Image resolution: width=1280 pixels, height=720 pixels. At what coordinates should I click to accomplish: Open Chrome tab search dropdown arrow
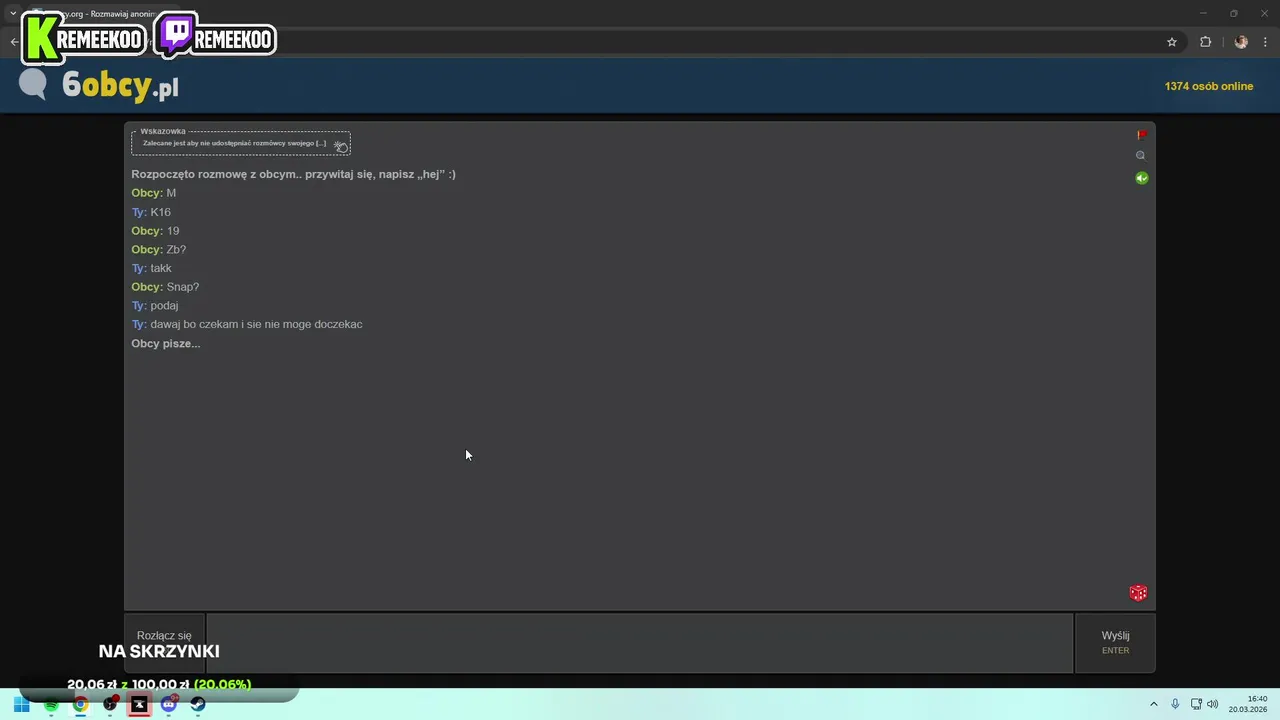[13, 14]
